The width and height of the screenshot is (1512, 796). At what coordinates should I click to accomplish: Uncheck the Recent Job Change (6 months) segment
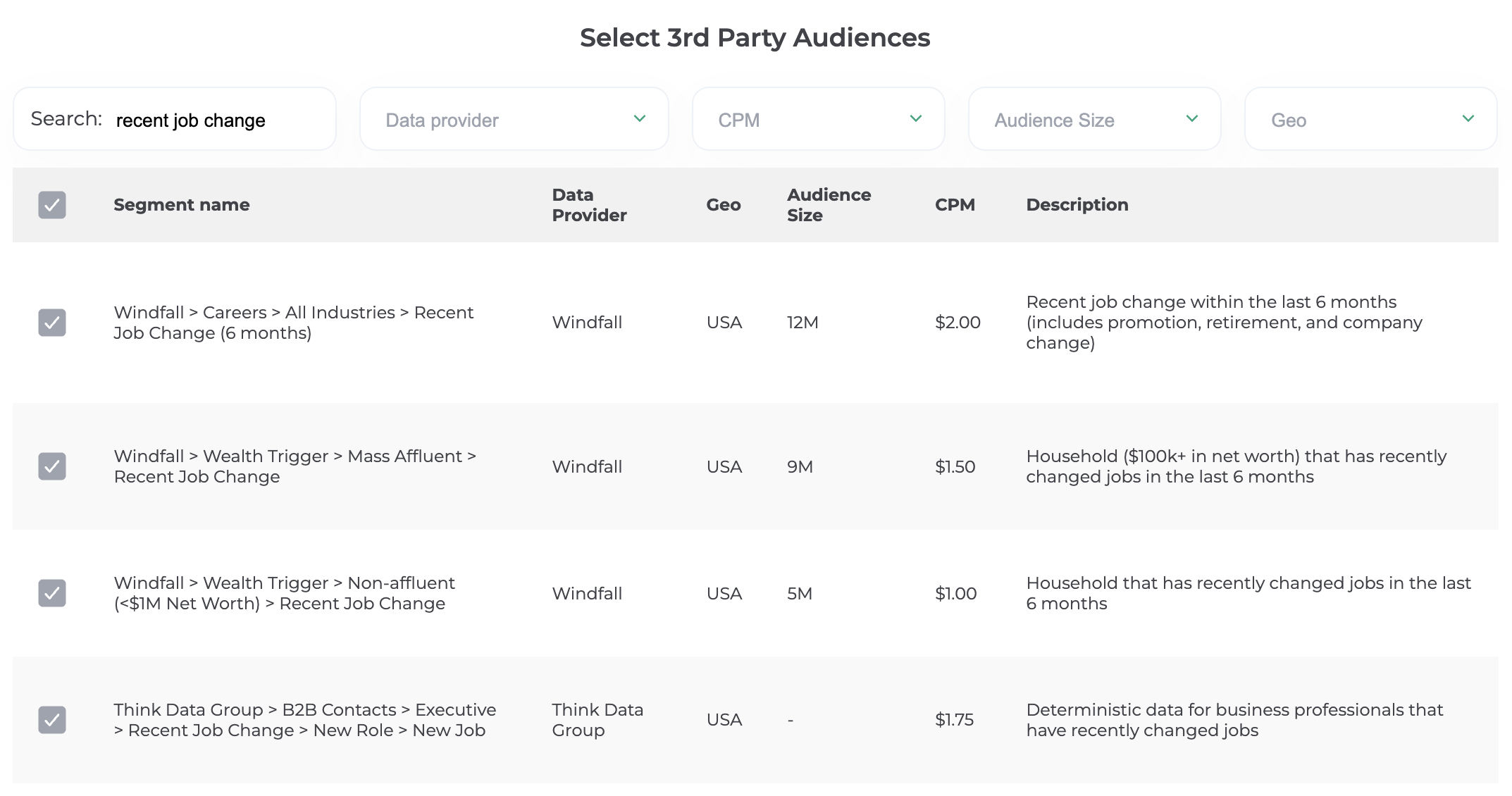tap(52, 323)
